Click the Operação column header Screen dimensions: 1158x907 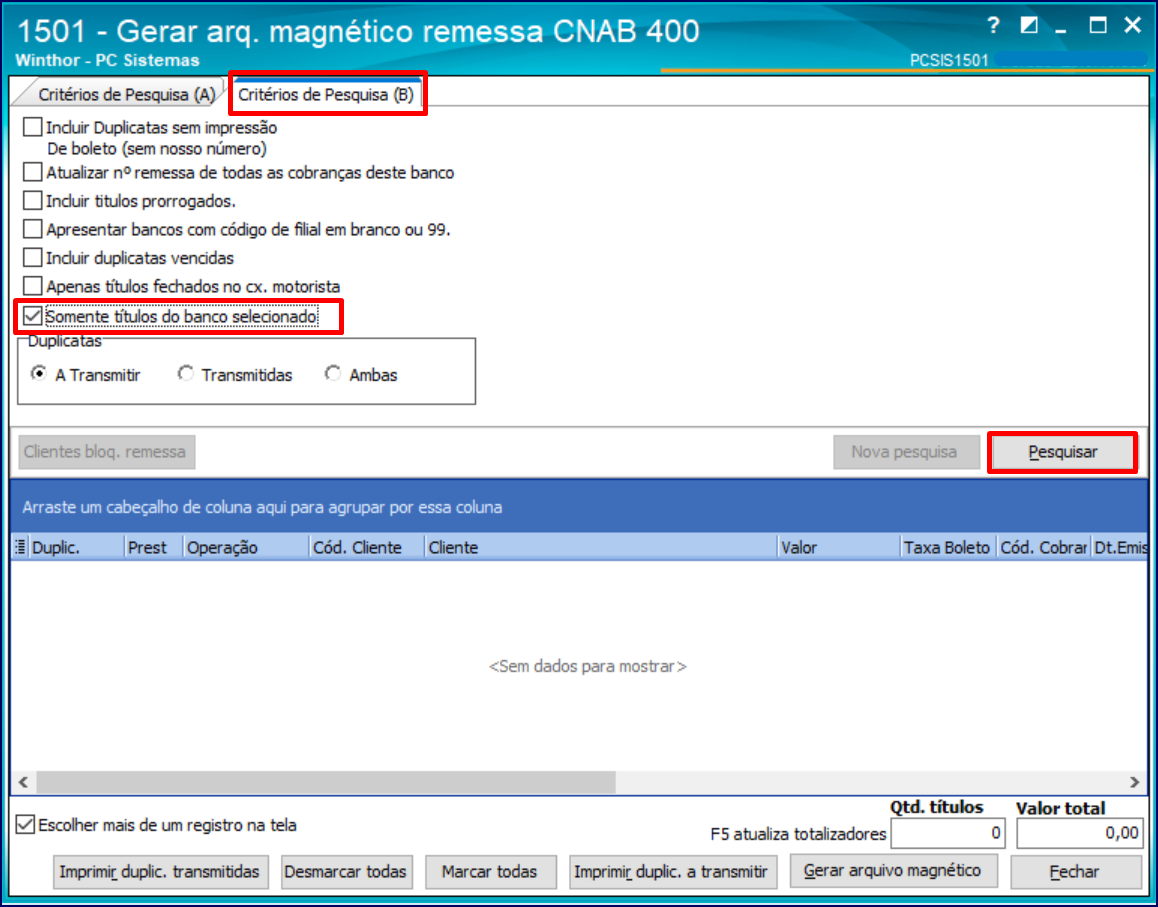click(x=245, y=547)
